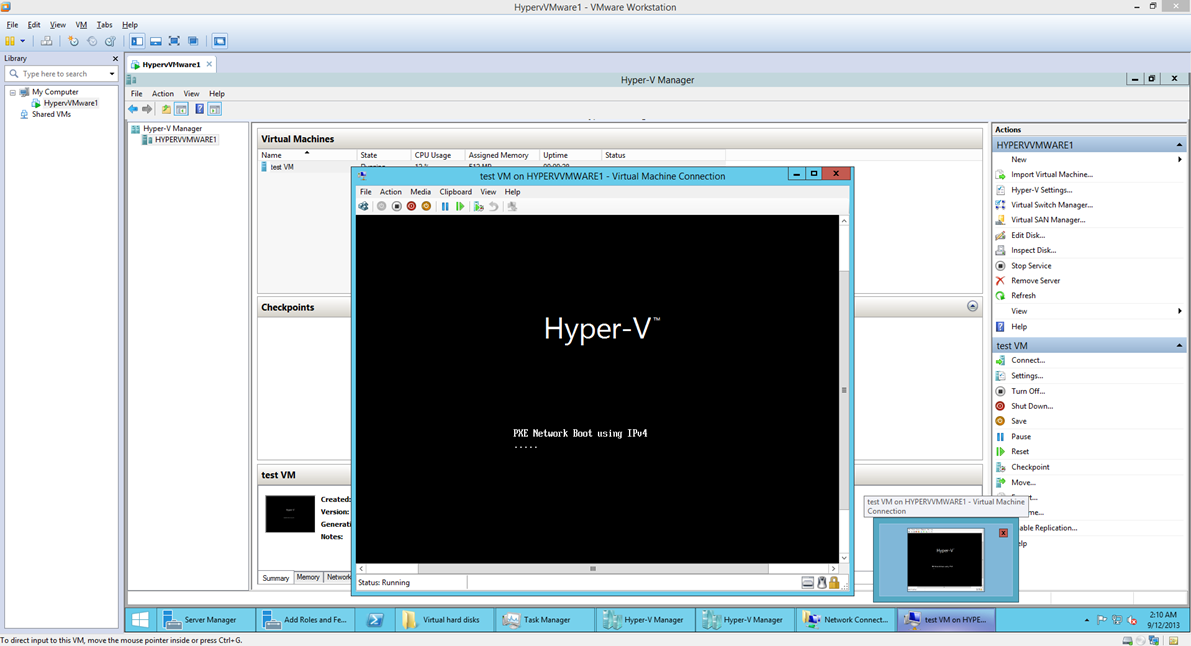Expand the New submenu in Actions
Viewport: 1191px width, 646px height.
(1180, 160)
